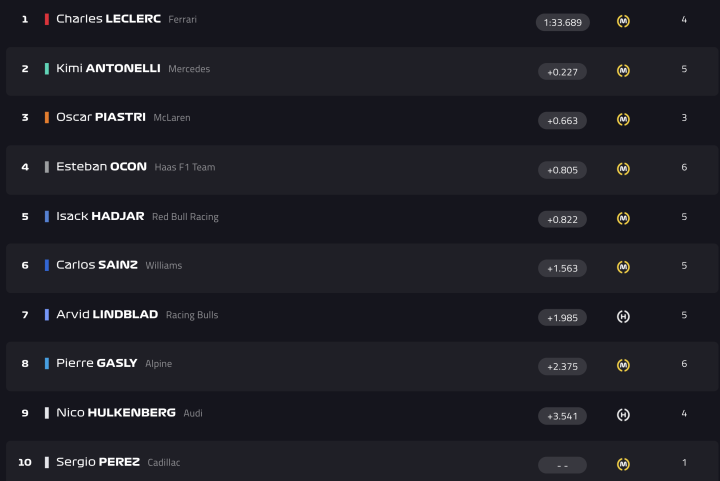
Task: Click Hulkenberg's white hard tyre icon
Action: coord(623,415)
